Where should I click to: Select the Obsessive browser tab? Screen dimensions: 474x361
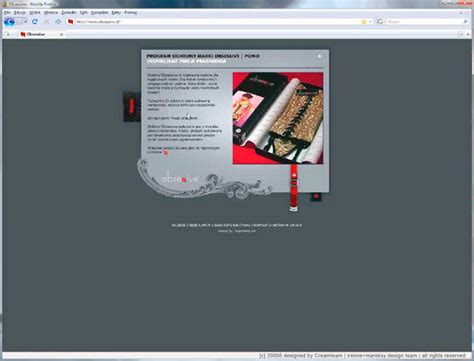pos(41,34)
